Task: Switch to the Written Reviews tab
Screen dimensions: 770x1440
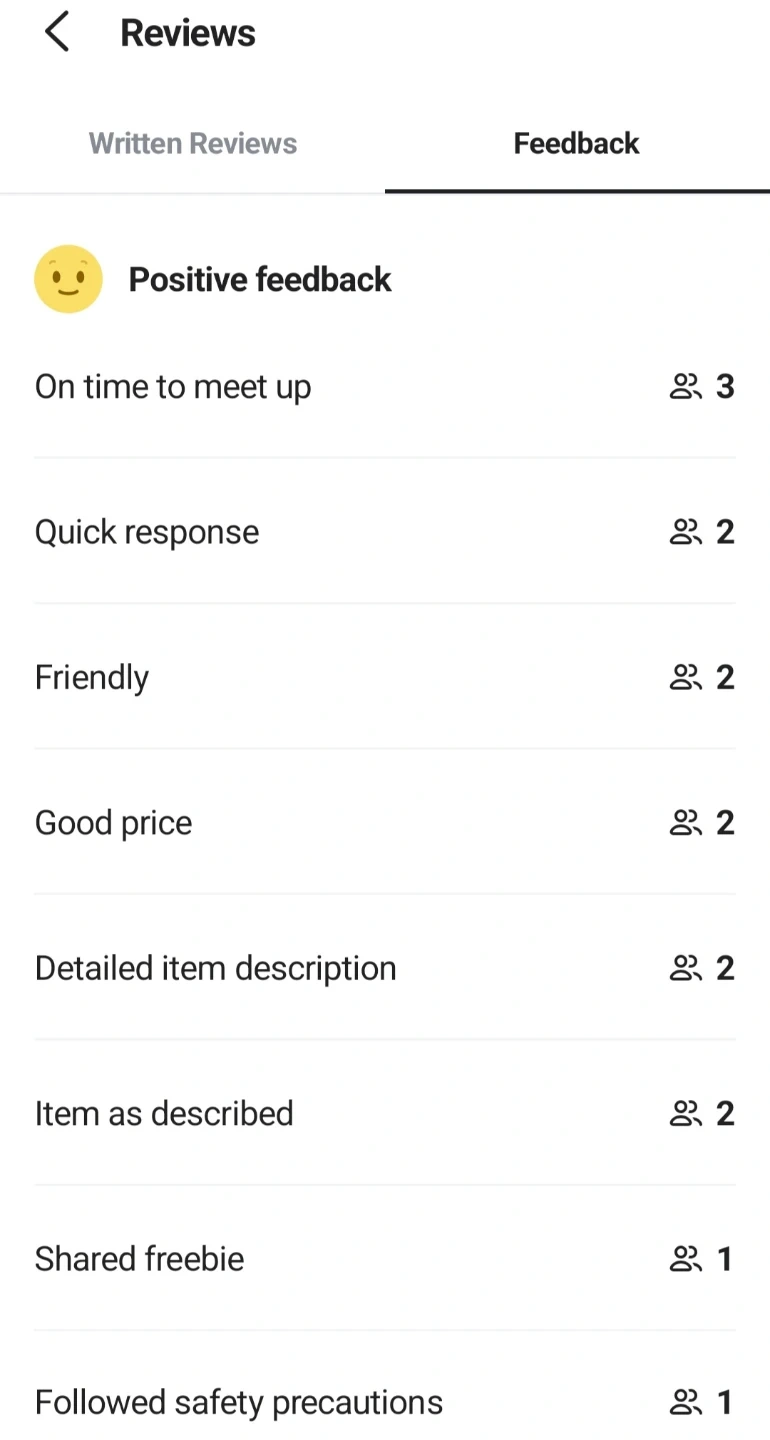Action: coord(193,144)
